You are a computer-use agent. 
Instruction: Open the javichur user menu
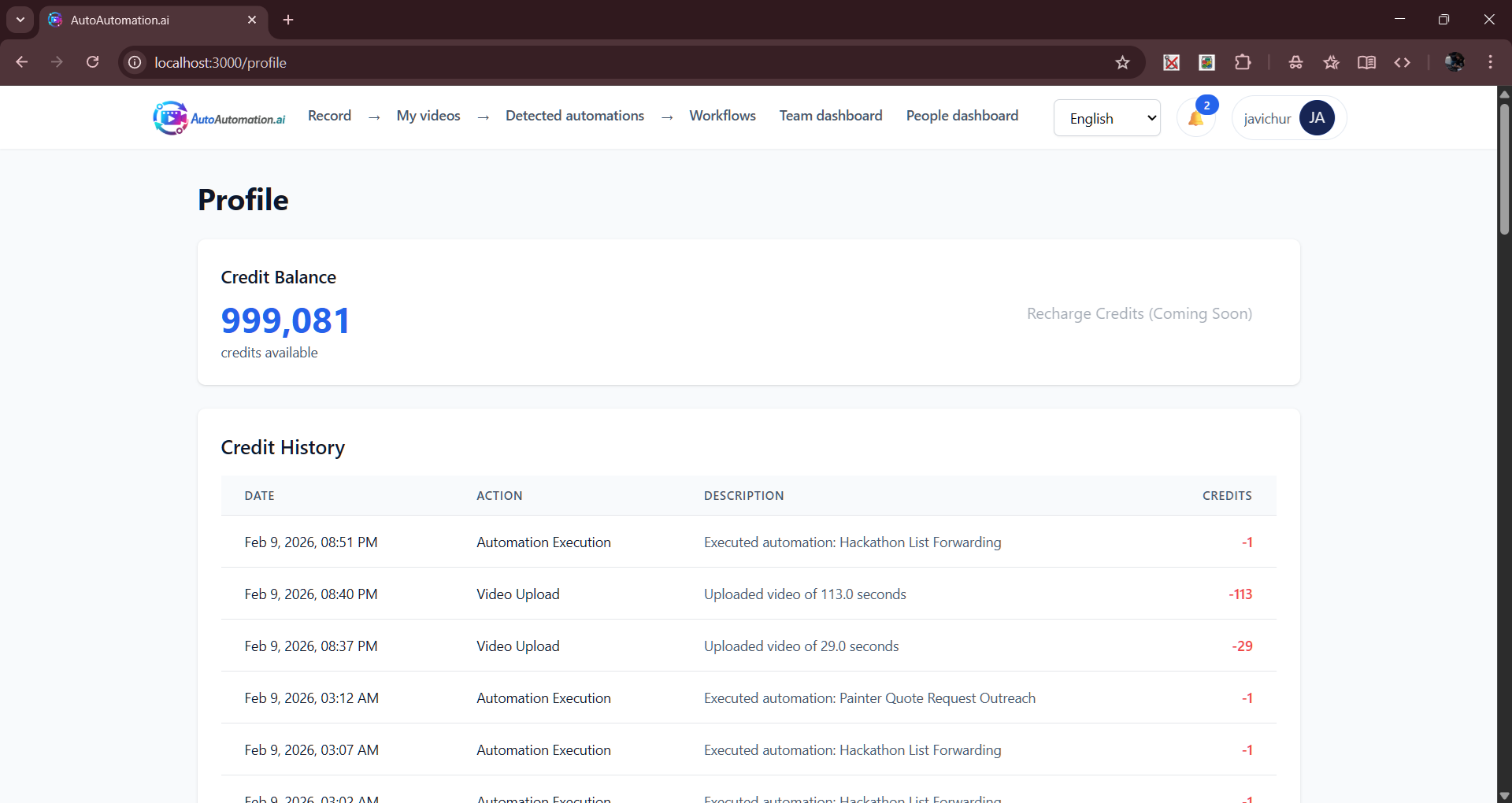coord(1289,118)
